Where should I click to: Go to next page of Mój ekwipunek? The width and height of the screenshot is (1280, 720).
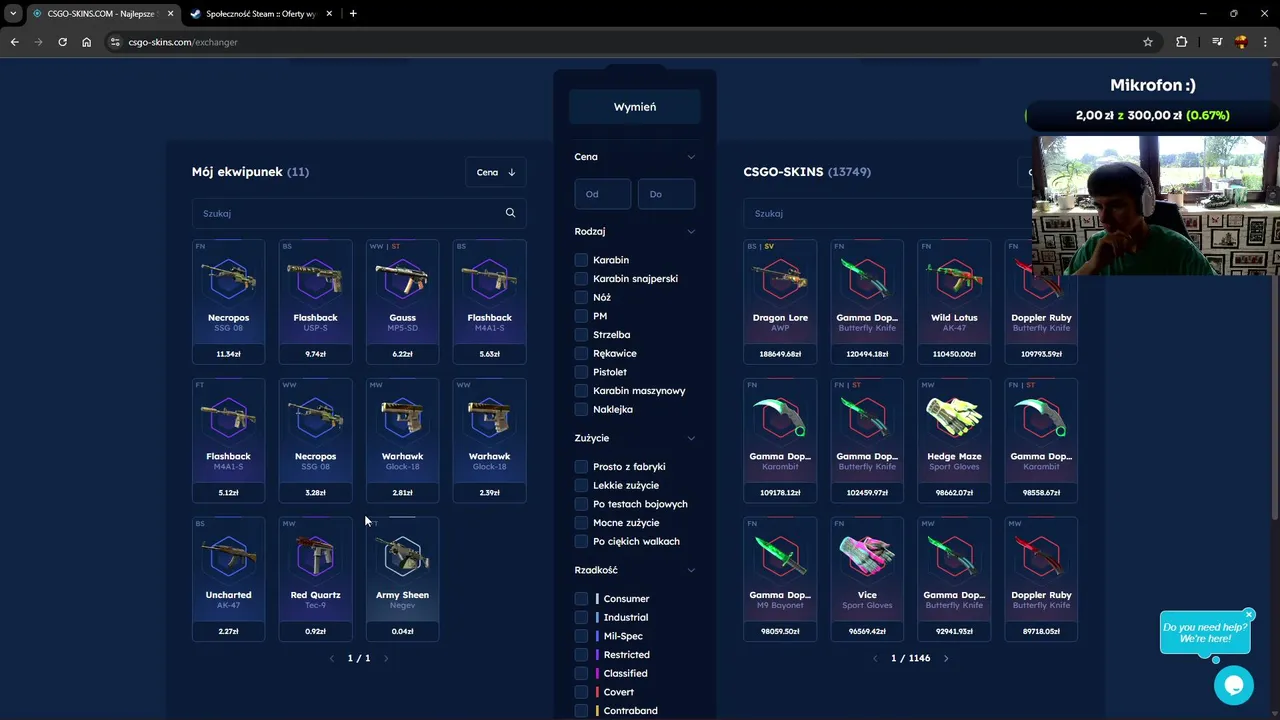386,658
